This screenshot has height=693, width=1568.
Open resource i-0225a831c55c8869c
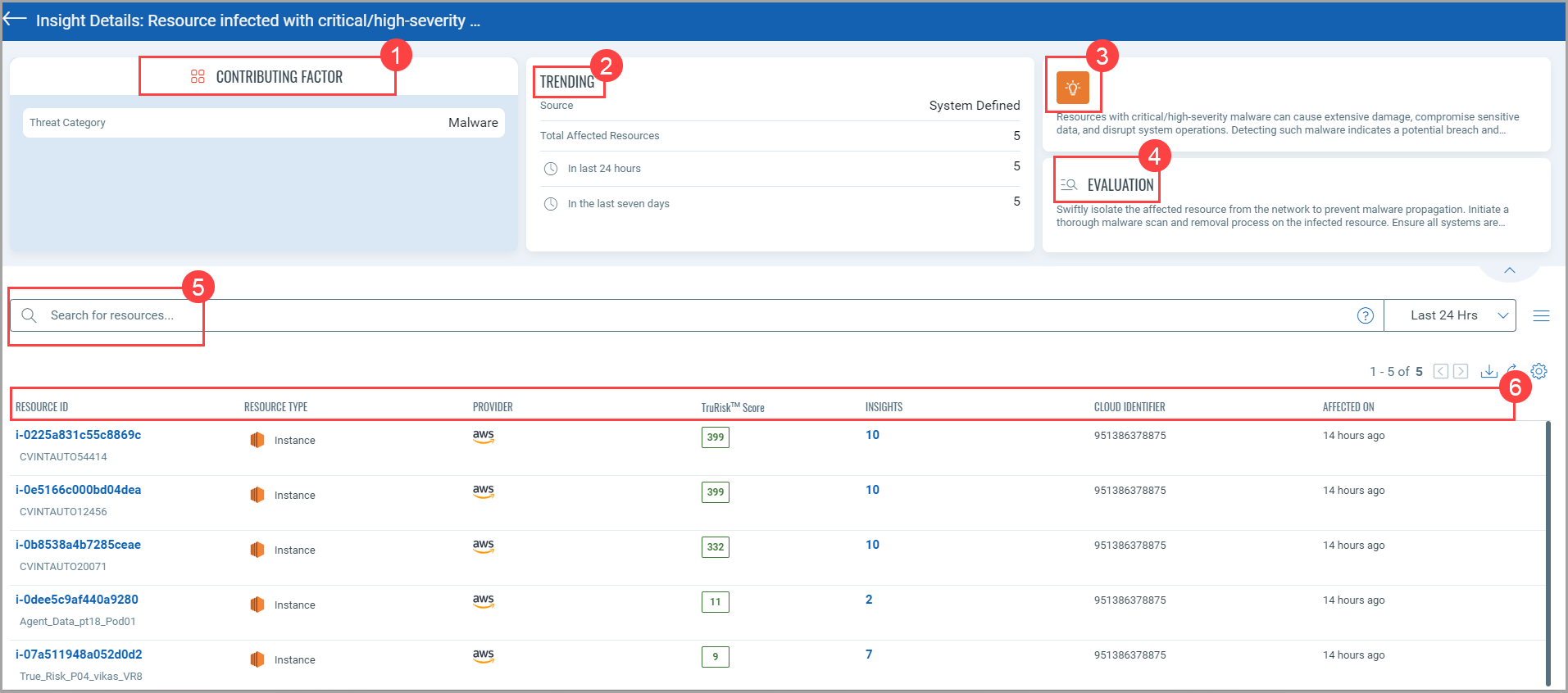pyautogui.click(x=78, y=435)
